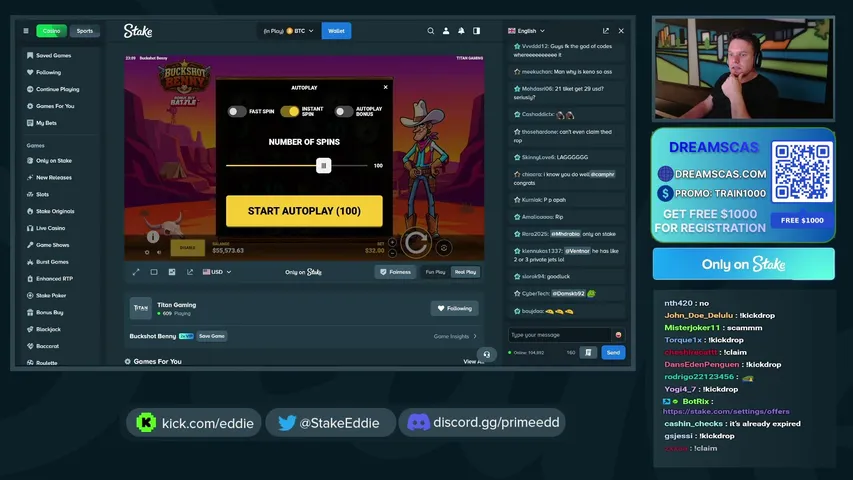The height and width of the screenshot is (480, 853).
Task: Open Titan Gaming provider logo
Action: pos(141,308)
